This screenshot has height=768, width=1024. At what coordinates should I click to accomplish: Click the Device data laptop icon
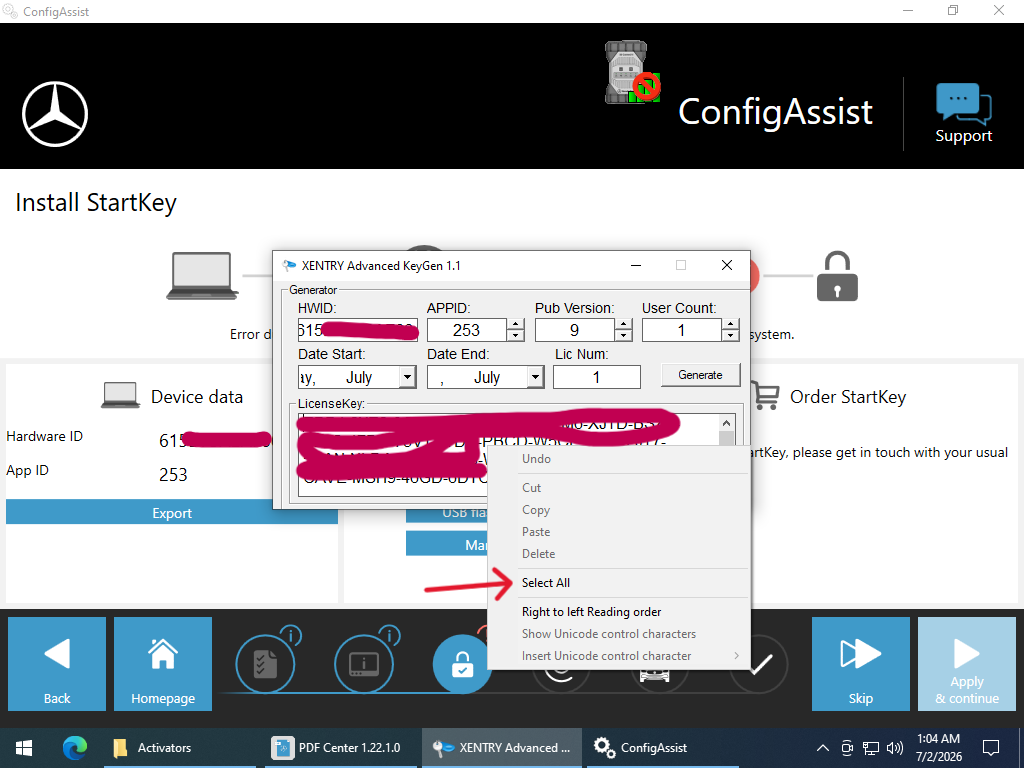[120, 396]
